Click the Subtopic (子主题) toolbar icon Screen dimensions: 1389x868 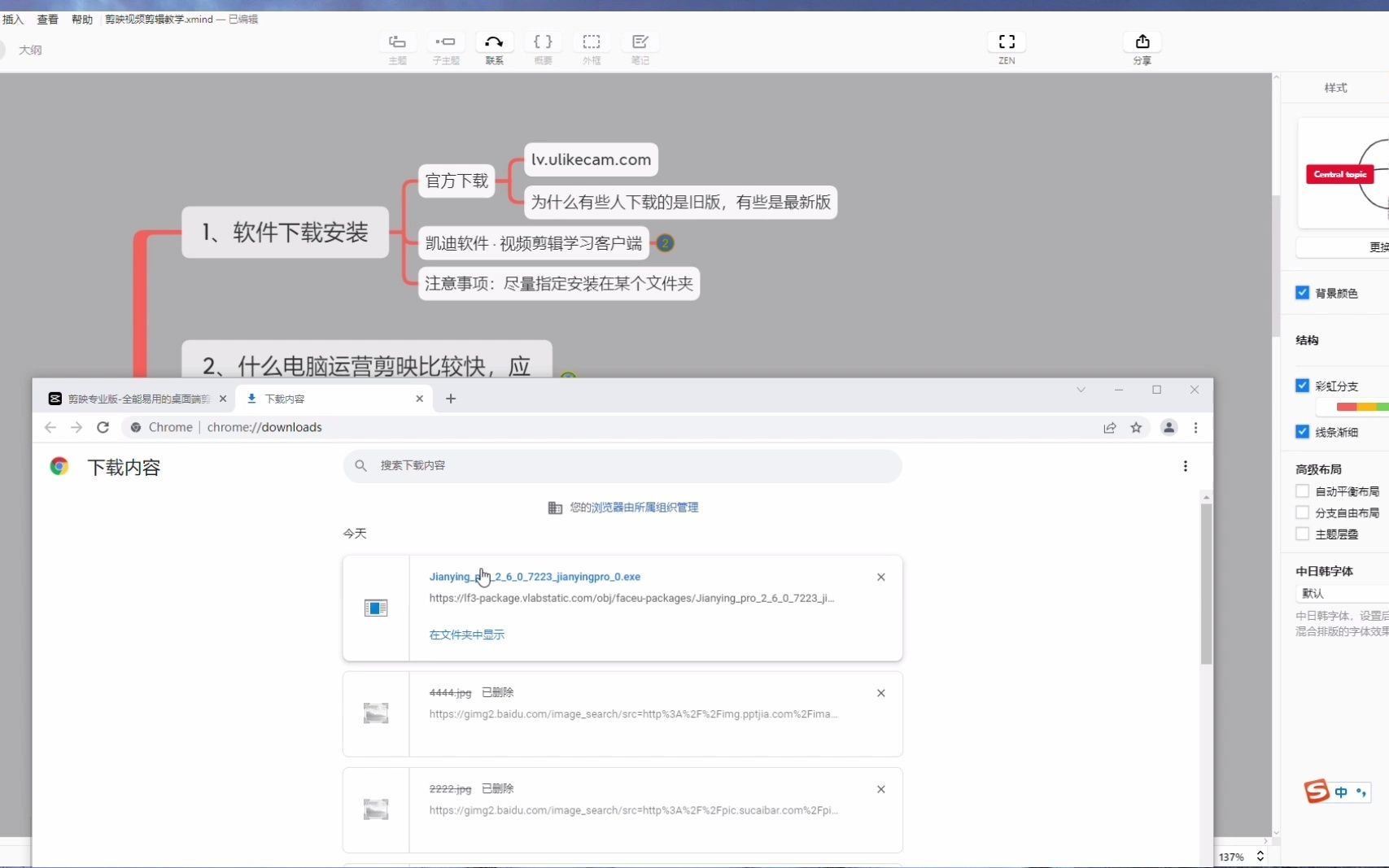445,42
